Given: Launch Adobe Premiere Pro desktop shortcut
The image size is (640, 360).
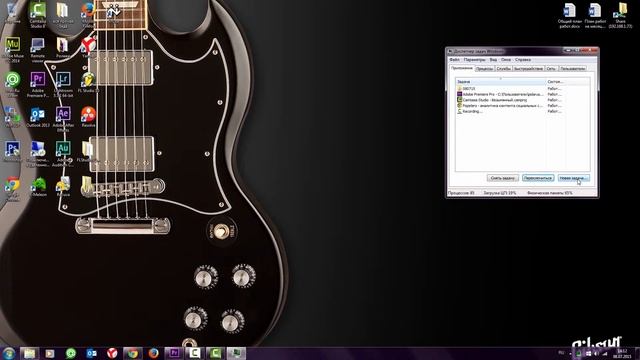Looking at the screenshot, I should point(38,84).
